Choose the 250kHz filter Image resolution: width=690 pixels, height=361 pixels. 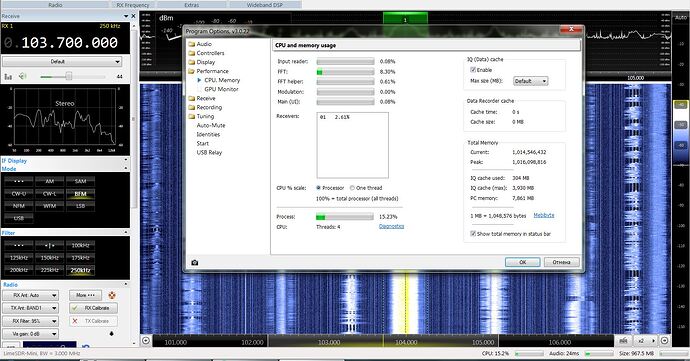pyautogui.click(x=80, y=270)
